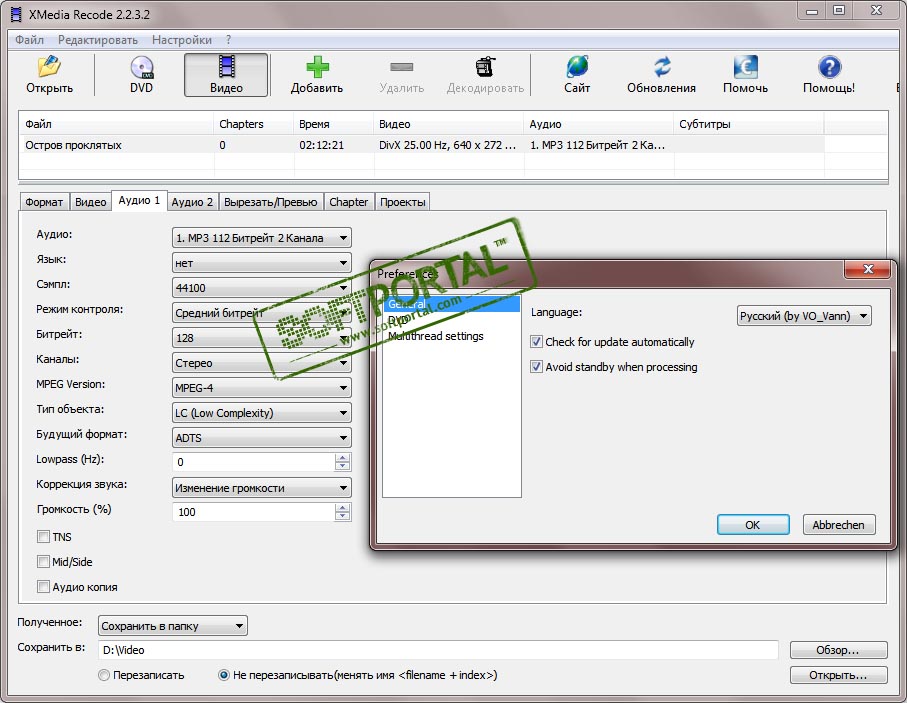Open the Каналы Стерео dropdown
Viewport: 907px width, 703px height.
pos(261,363)
